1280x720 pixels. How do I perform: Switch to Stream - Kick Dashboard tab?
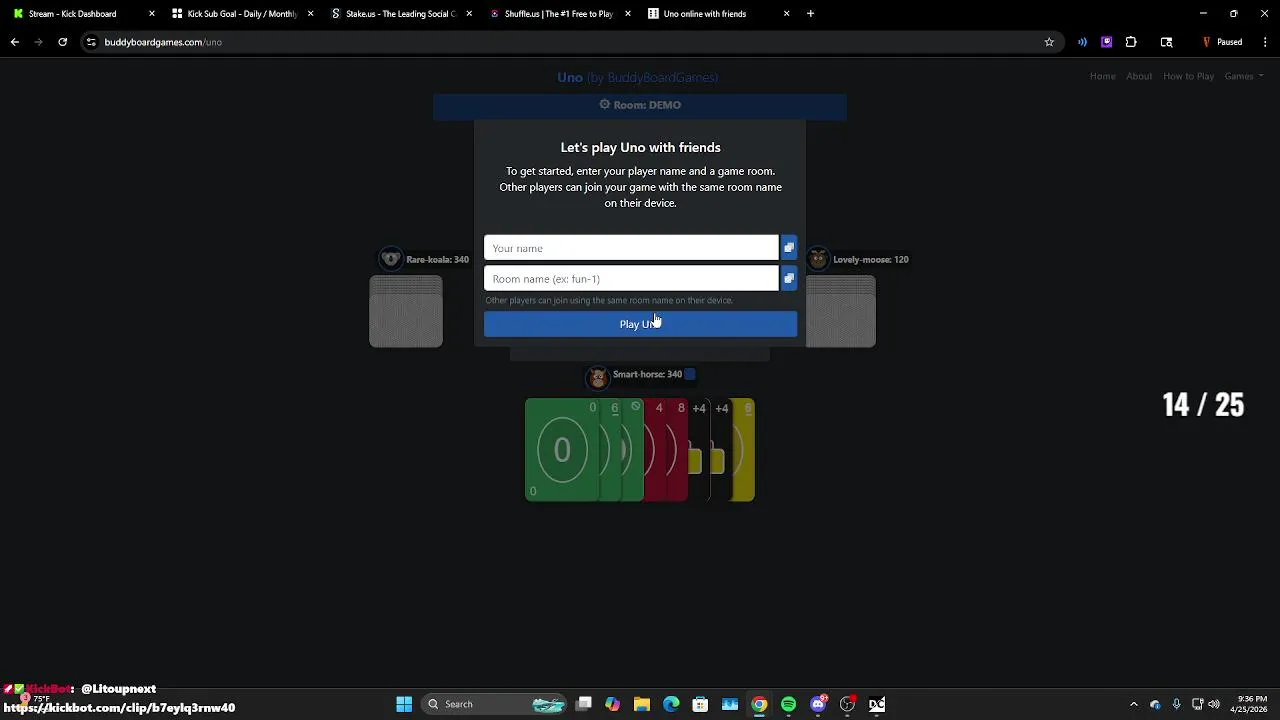click(x=83, y=14)
